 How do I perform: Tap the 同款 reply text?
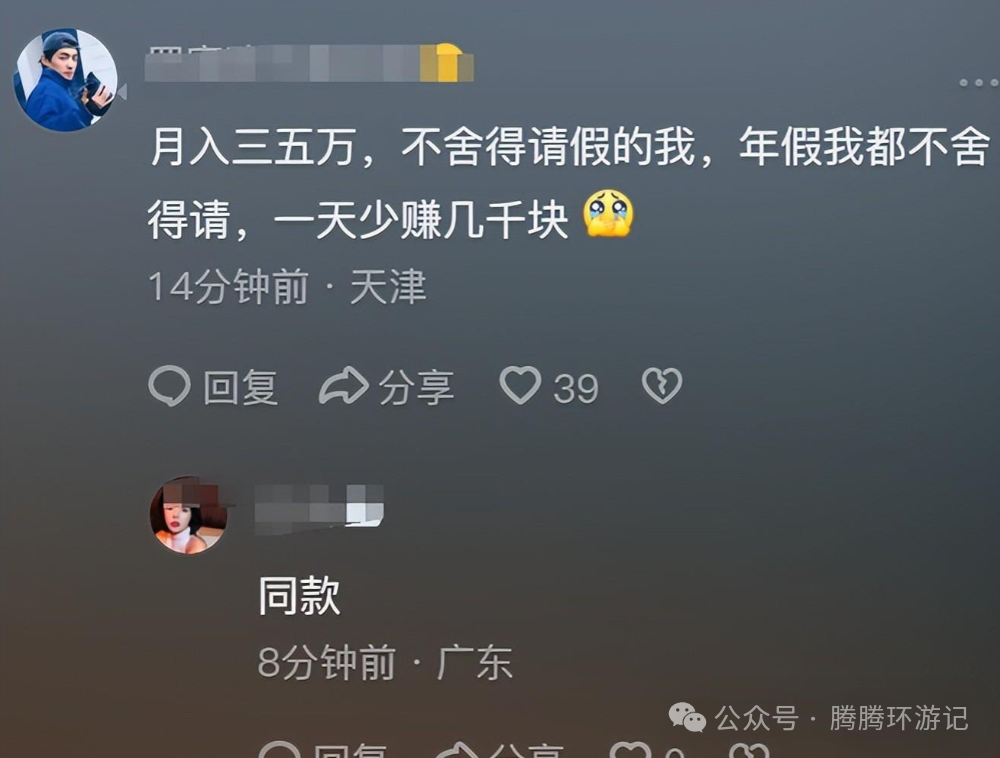(x=299, y=596)
